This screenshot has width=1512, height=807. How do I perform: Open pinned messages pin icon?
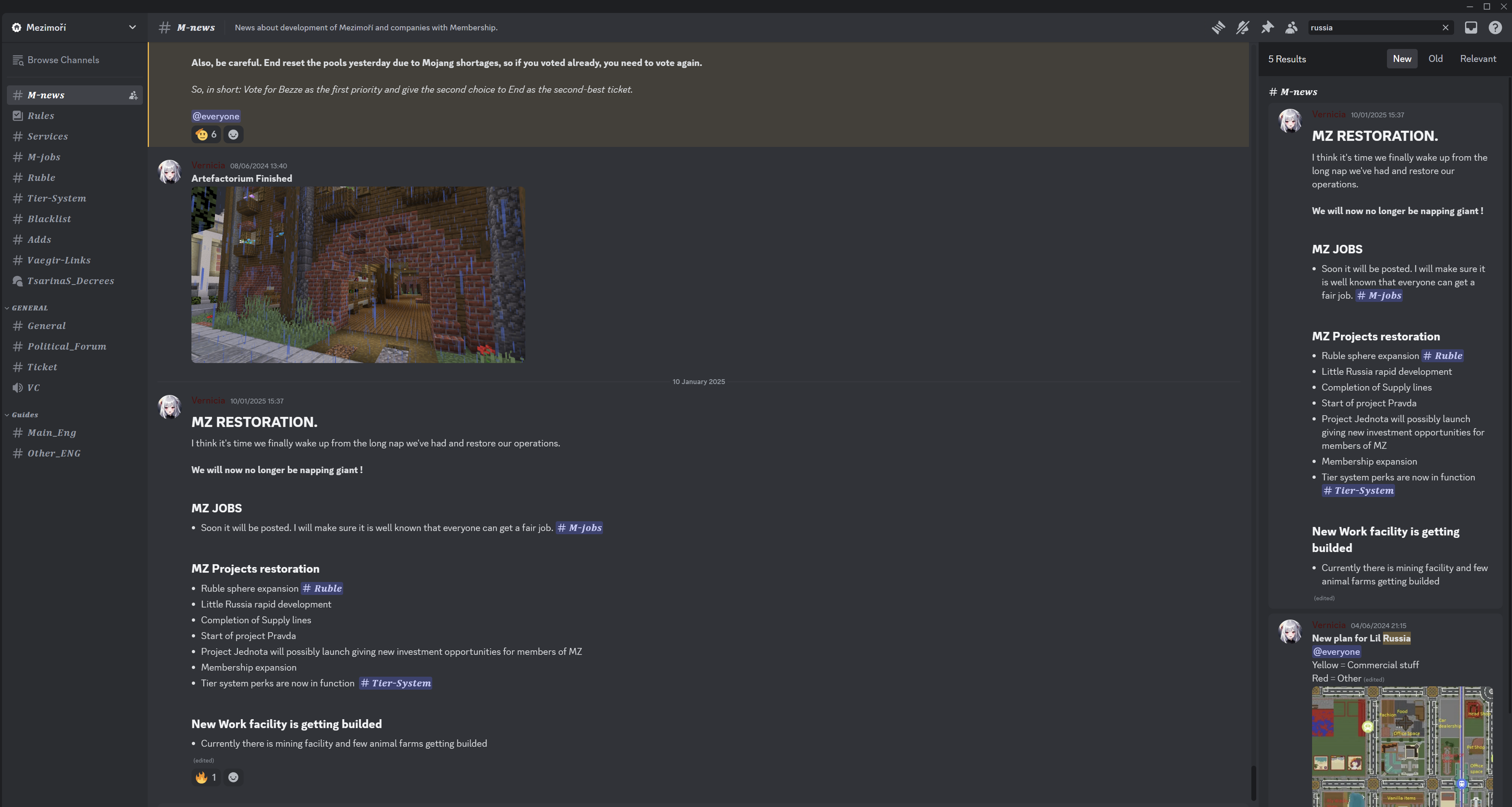(1267, 28)
